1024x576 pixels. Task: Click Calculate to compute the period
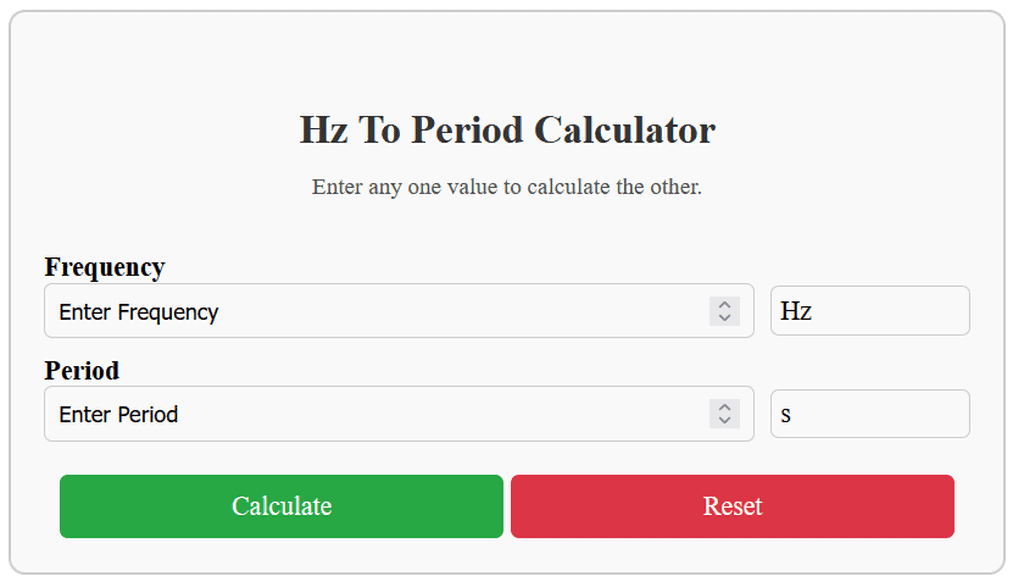[x=281, y=506]
